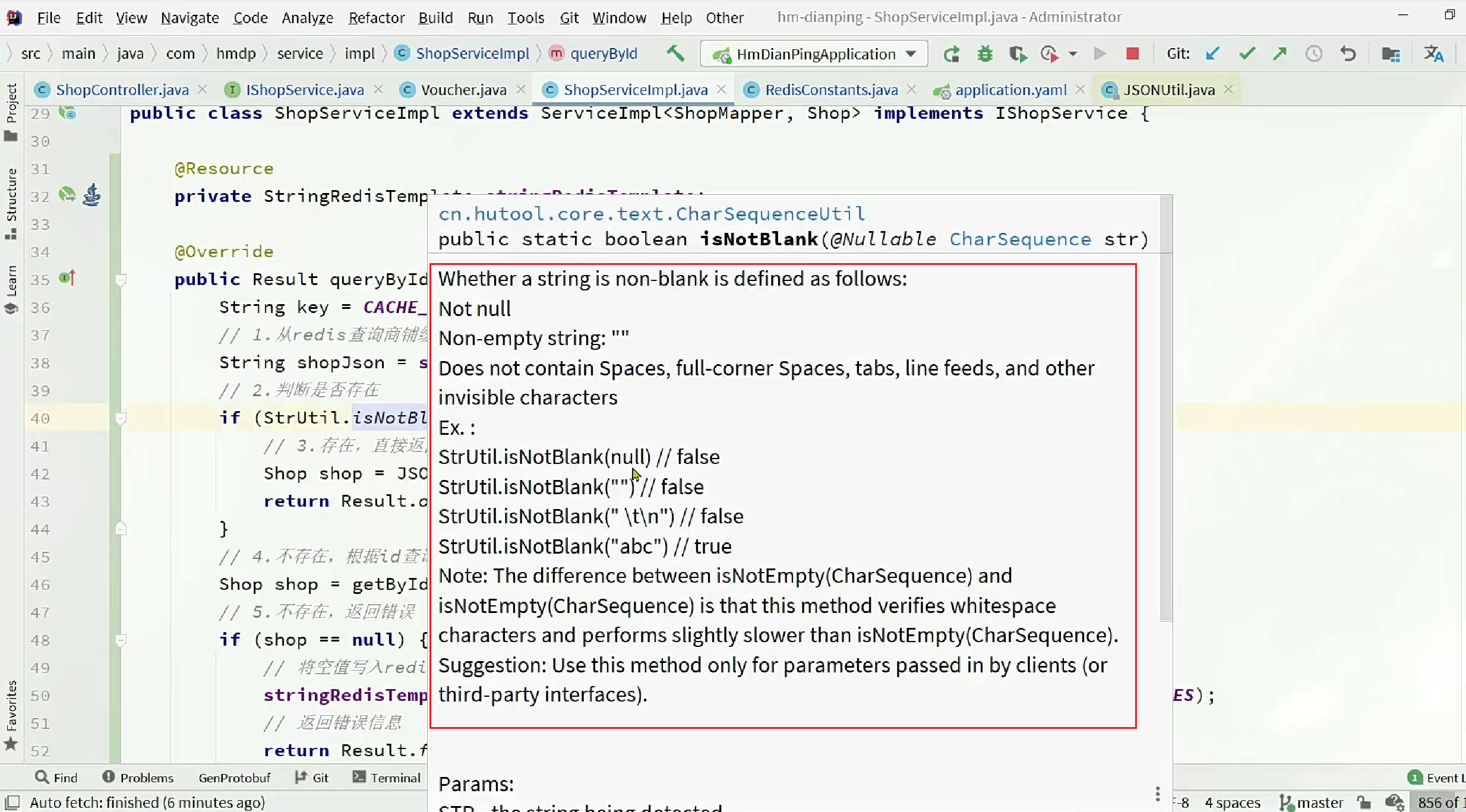This screenshot has width=1466, height=812.
Task: Toggle the fold marker on line 48
Action: [x=121, y=640]
